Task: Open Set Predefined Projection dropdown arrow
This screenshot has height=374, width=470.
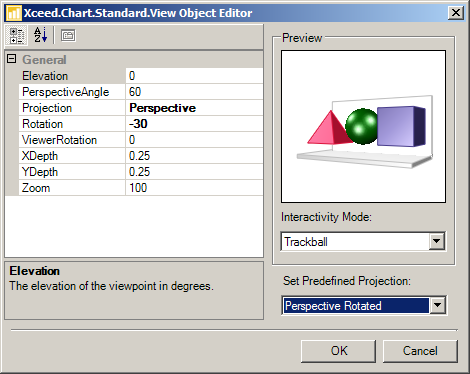Action: click(x=437, y=305)
